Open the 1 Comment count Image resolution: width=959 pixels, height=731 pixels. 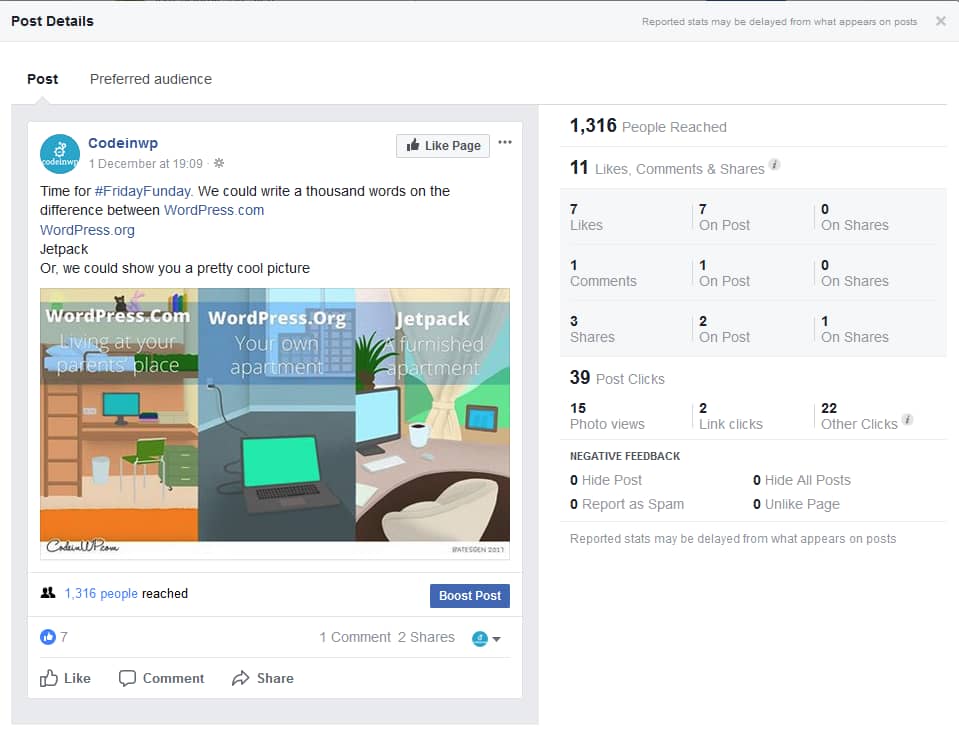pos(355,637)
